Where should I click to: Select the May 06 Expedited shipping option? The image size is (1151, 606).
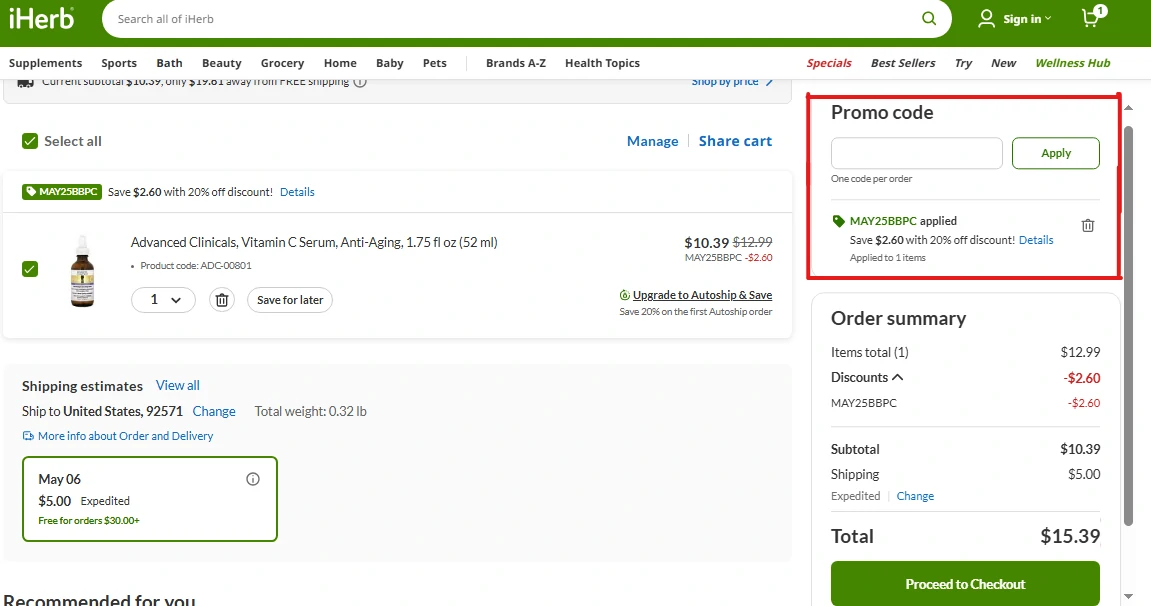(x=150, y=499)
